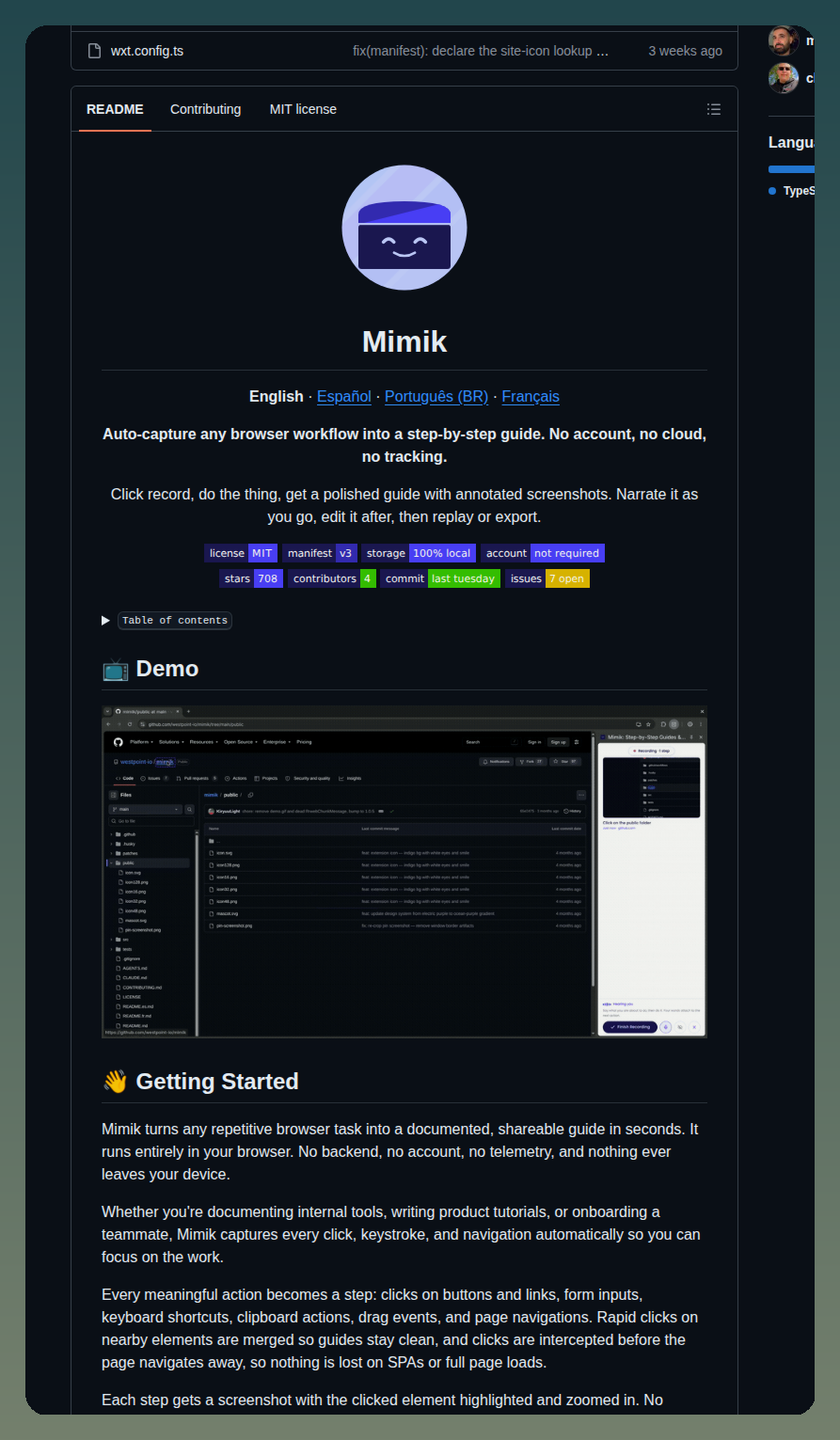Click the account not required badge

pyautogui.click(x=543, y=553)
